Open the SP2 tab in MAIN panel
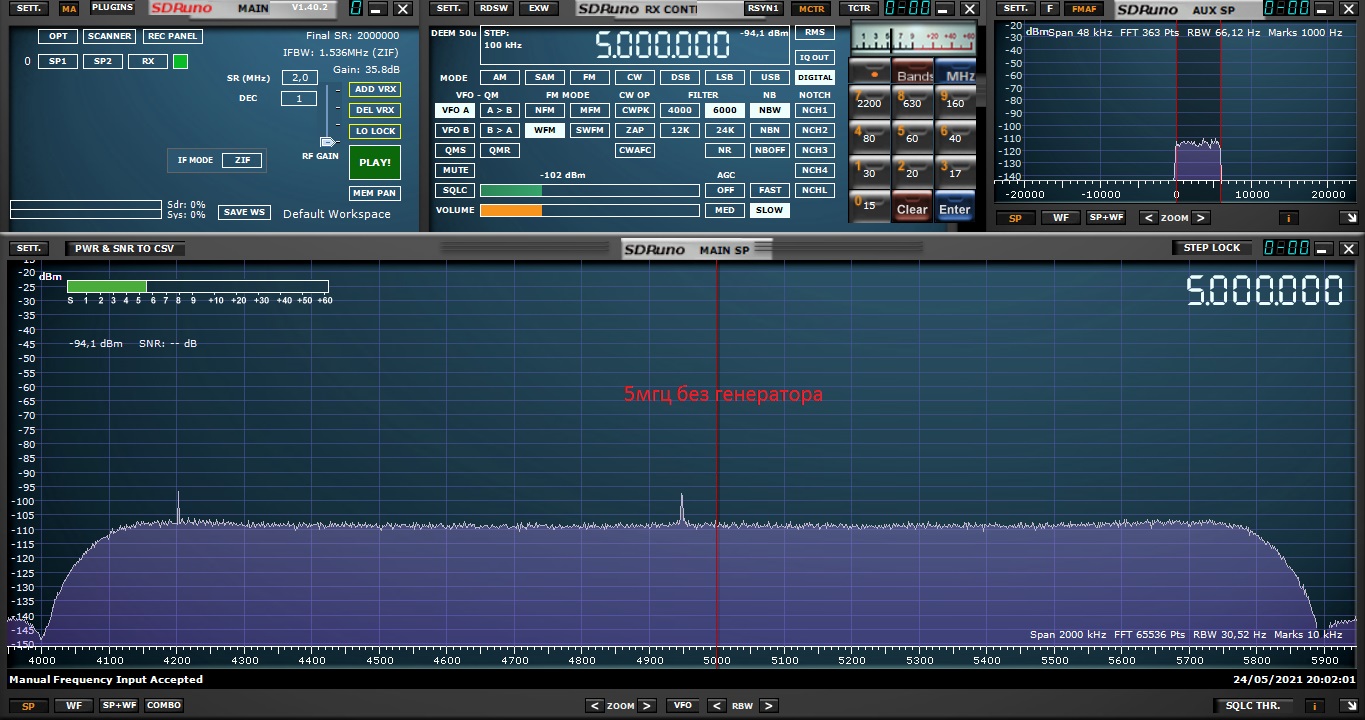Screen dimensions: 1365x720 (x=102, y=61)
